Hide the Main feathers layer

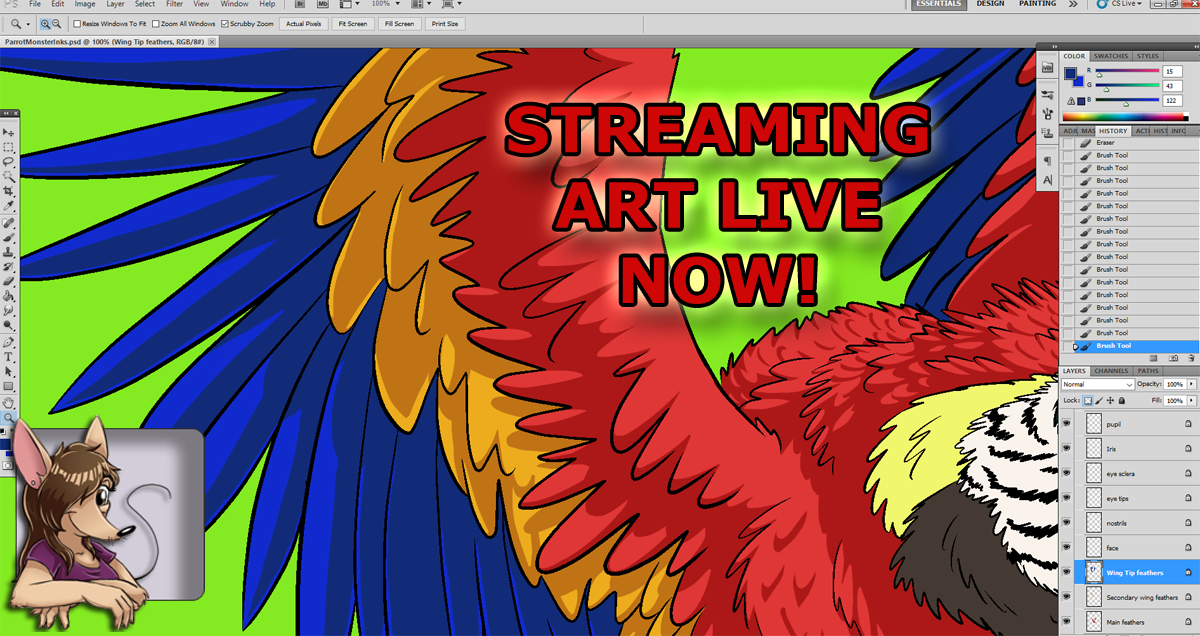pos(1066,622)
